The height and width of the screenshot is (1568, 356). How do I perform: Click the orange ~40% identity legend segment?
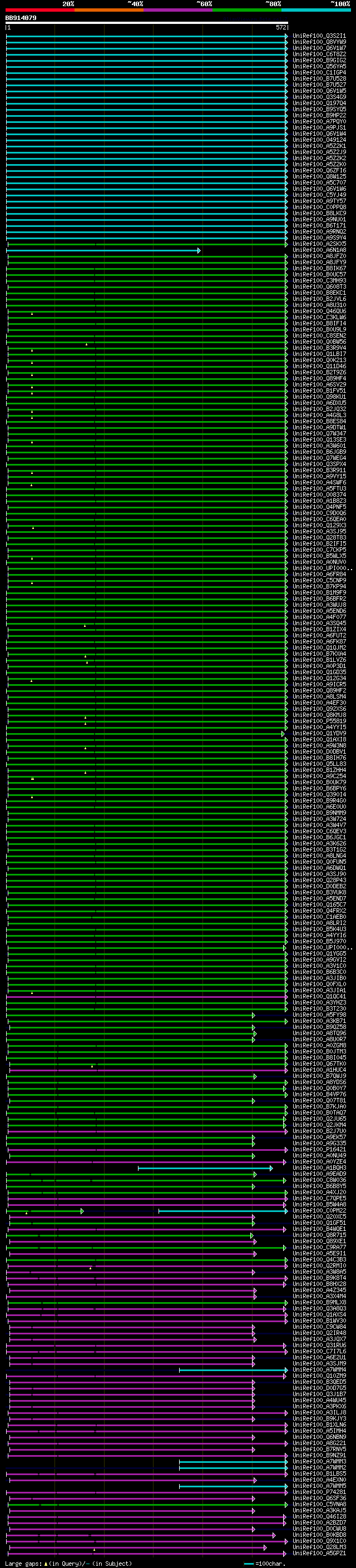tap(109, 10)
